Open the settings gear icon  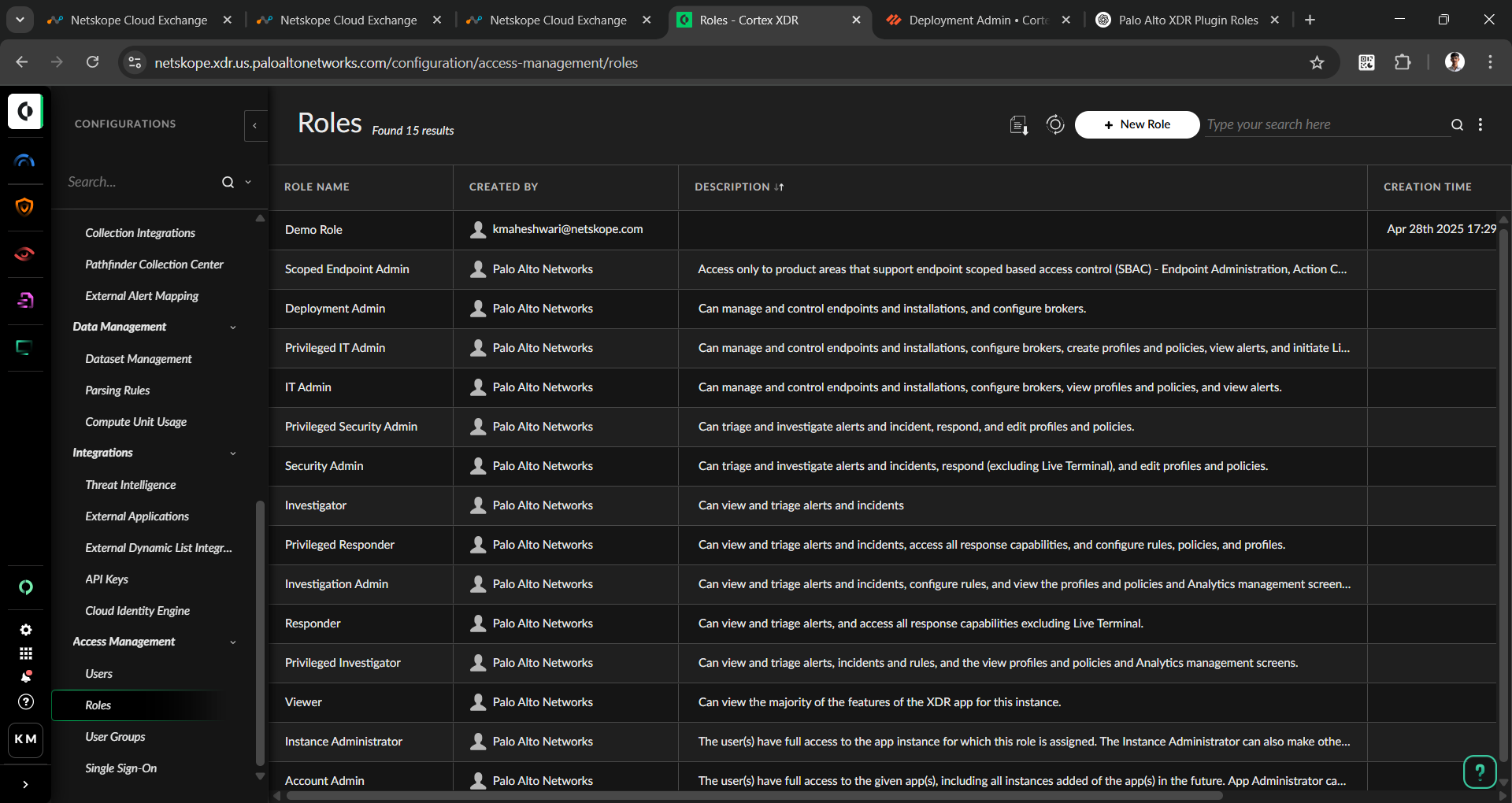(x=26, y=630)
